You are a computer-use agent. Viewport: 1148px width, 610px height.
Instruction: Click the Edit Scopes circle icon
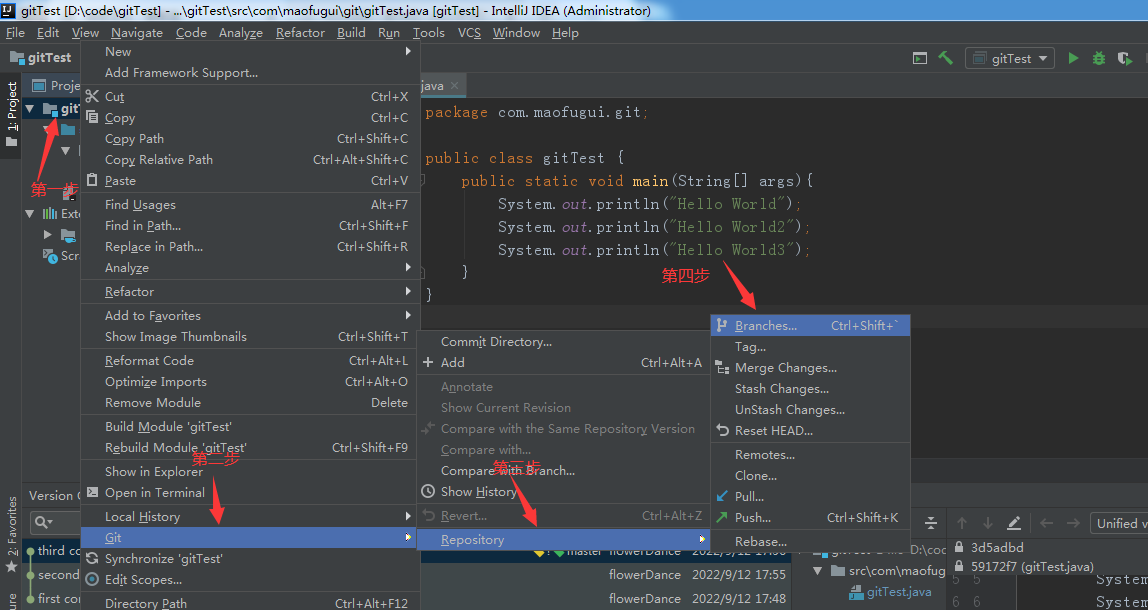point(92,579)
